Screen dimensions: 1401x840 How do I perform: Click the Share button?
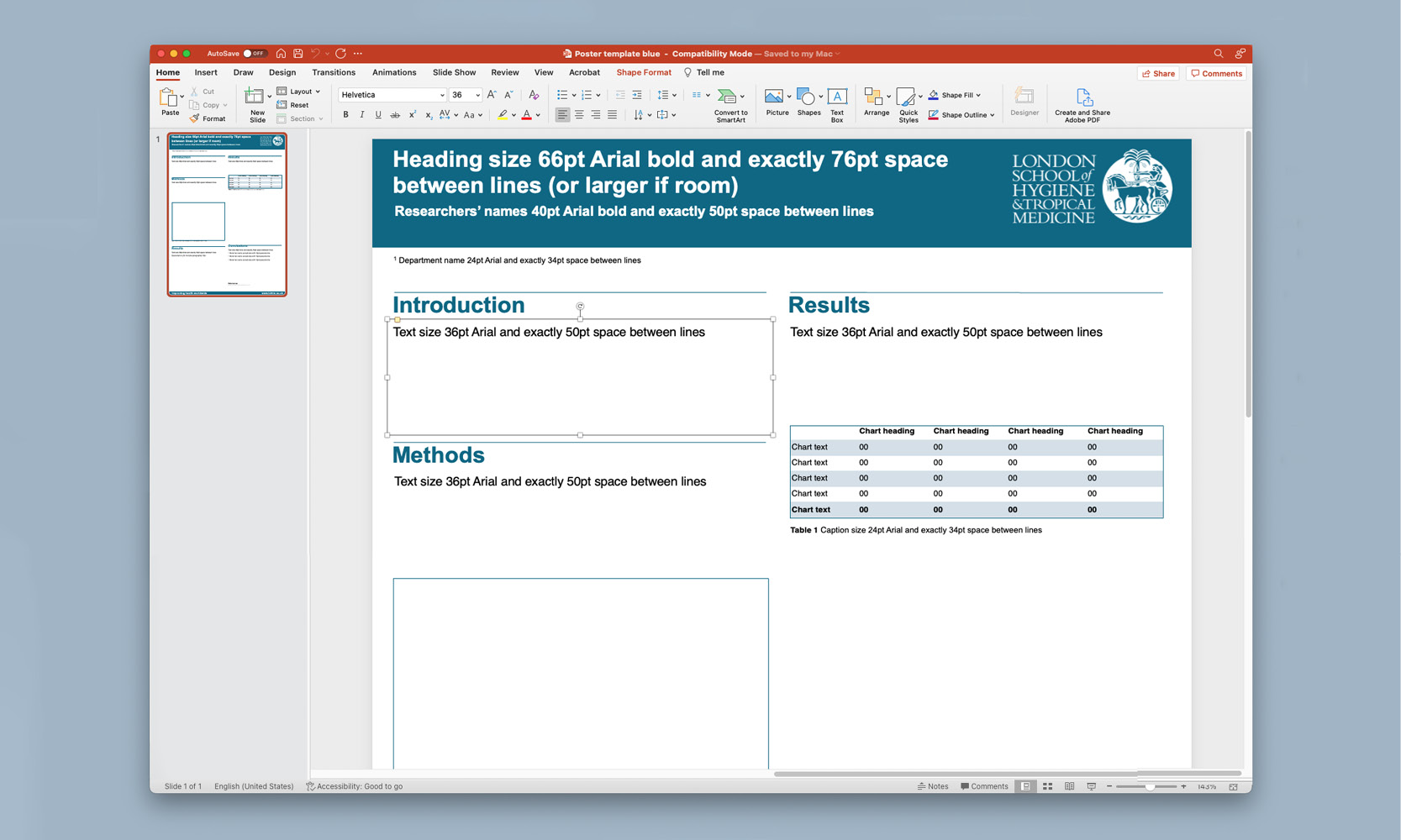(x=1158, y=73)
